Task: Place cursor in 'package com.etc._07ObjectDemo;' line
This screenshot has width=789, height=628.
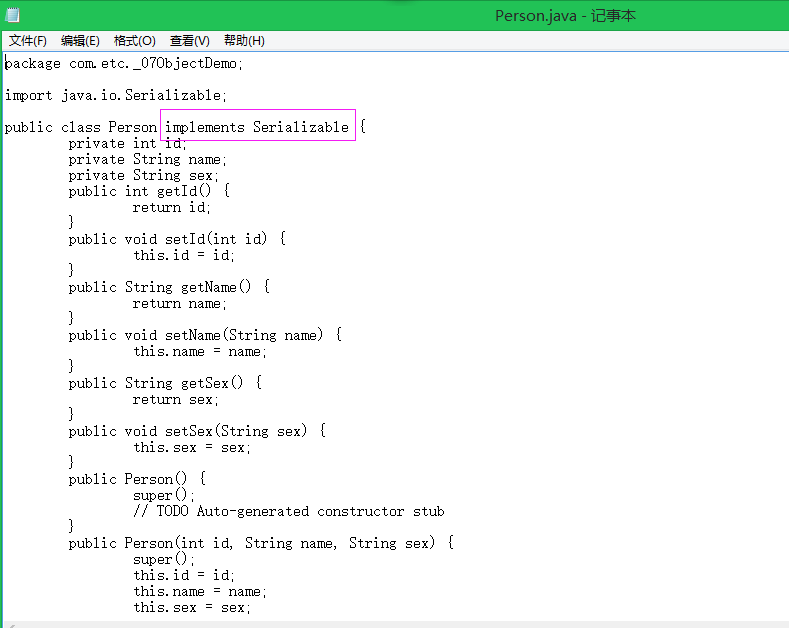Action: [x=124, y=63]
